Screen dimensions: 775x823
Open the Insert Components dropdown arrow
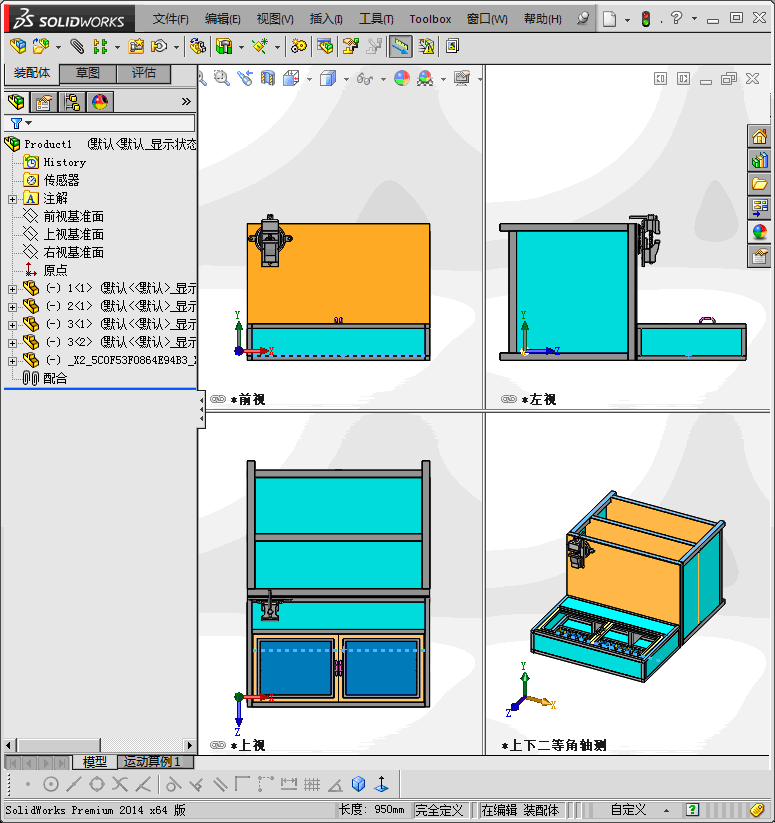58,47
